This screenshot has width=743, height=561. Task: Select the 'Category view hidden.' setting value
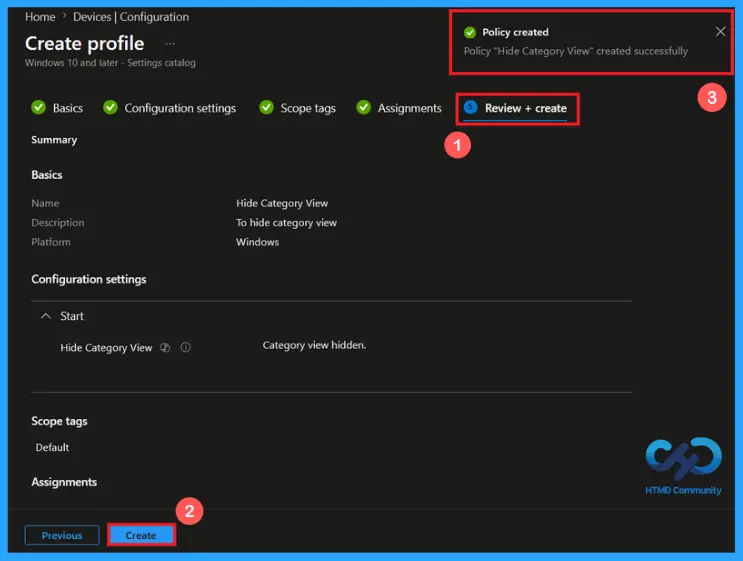(314, 345)
